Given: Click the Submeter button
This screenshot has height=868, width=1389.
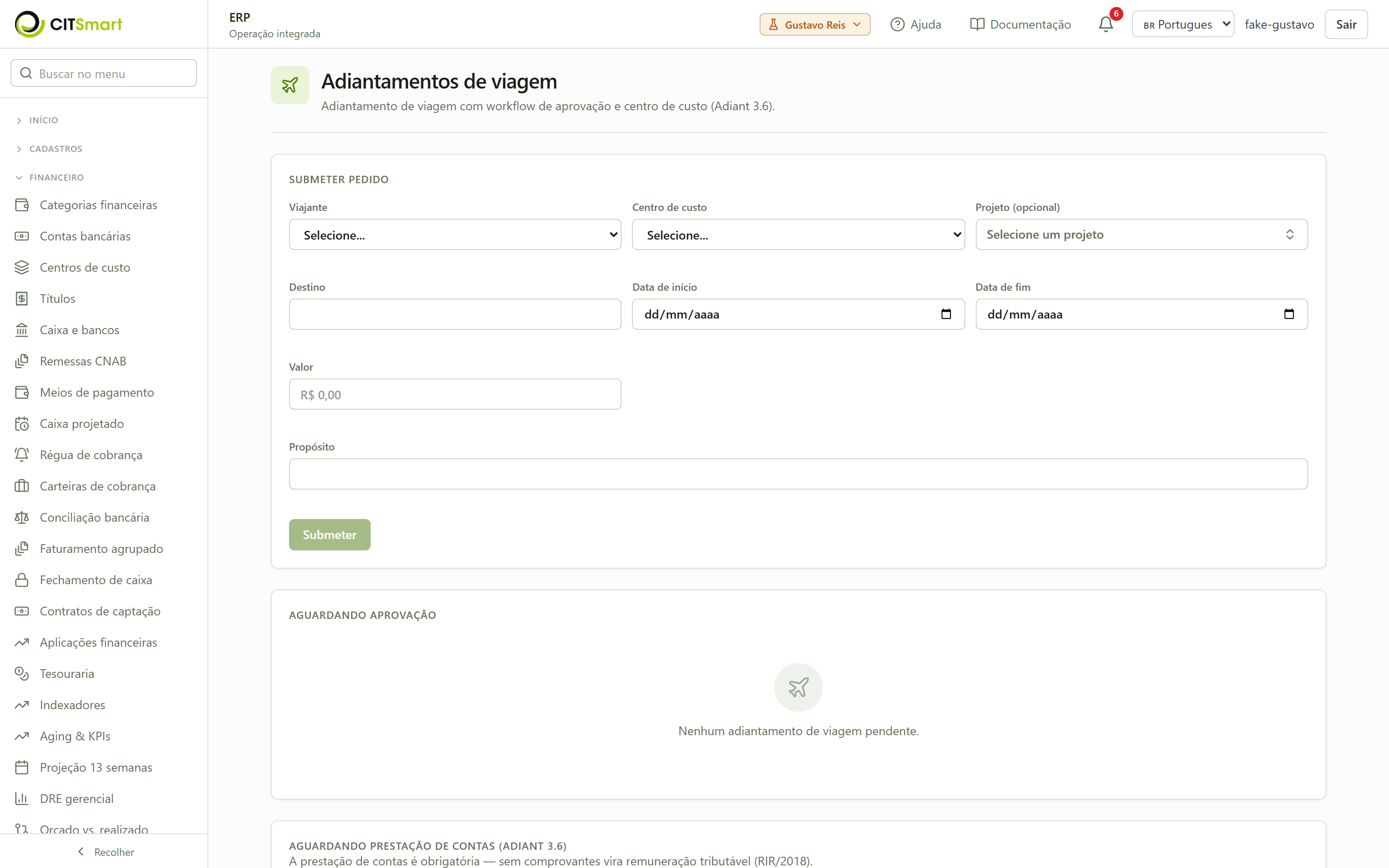Looking at the screenshot, I should coord(329,534).
